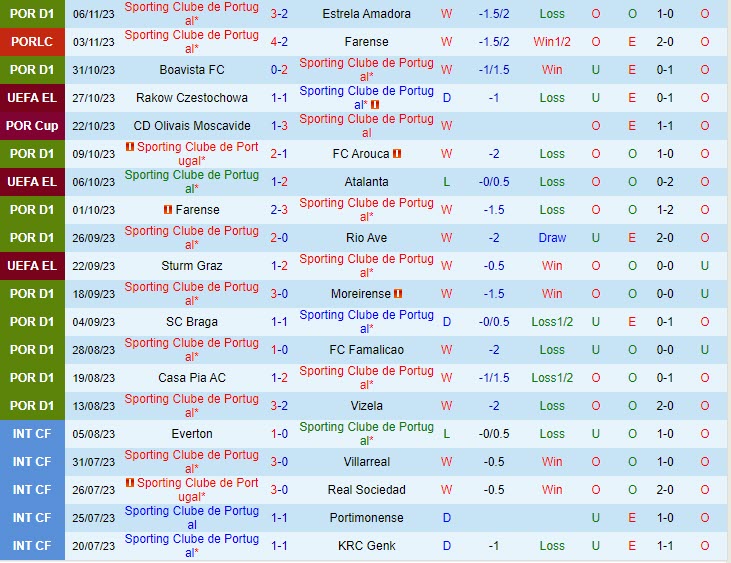Click the red card icon on the 26/07/23 Sporting row
731x563 pixels.
click(x=130, y=483)
